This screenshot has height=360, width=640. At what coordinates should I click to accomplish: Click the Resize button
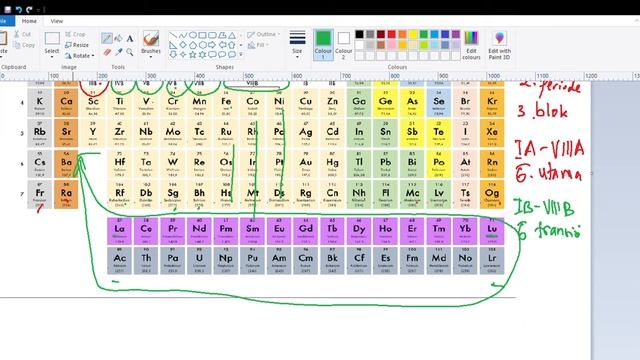(x=77, y=45)
